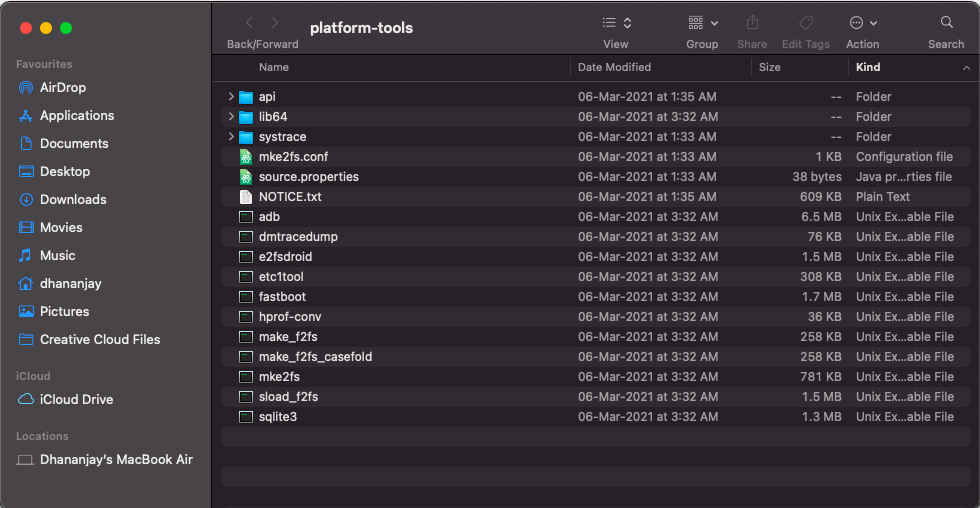Click the Edit Tags icon
Viewport: 980px width, 508px height.
806,23
